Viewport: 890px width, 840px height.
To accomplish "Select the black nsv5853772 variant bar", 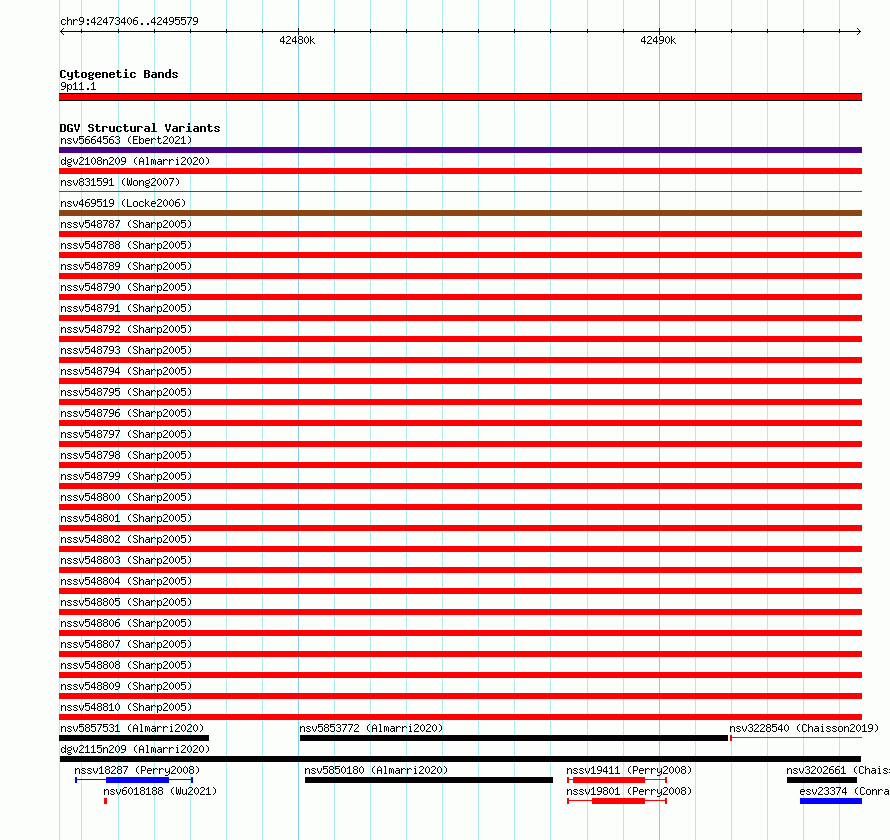I will point(514,738).
